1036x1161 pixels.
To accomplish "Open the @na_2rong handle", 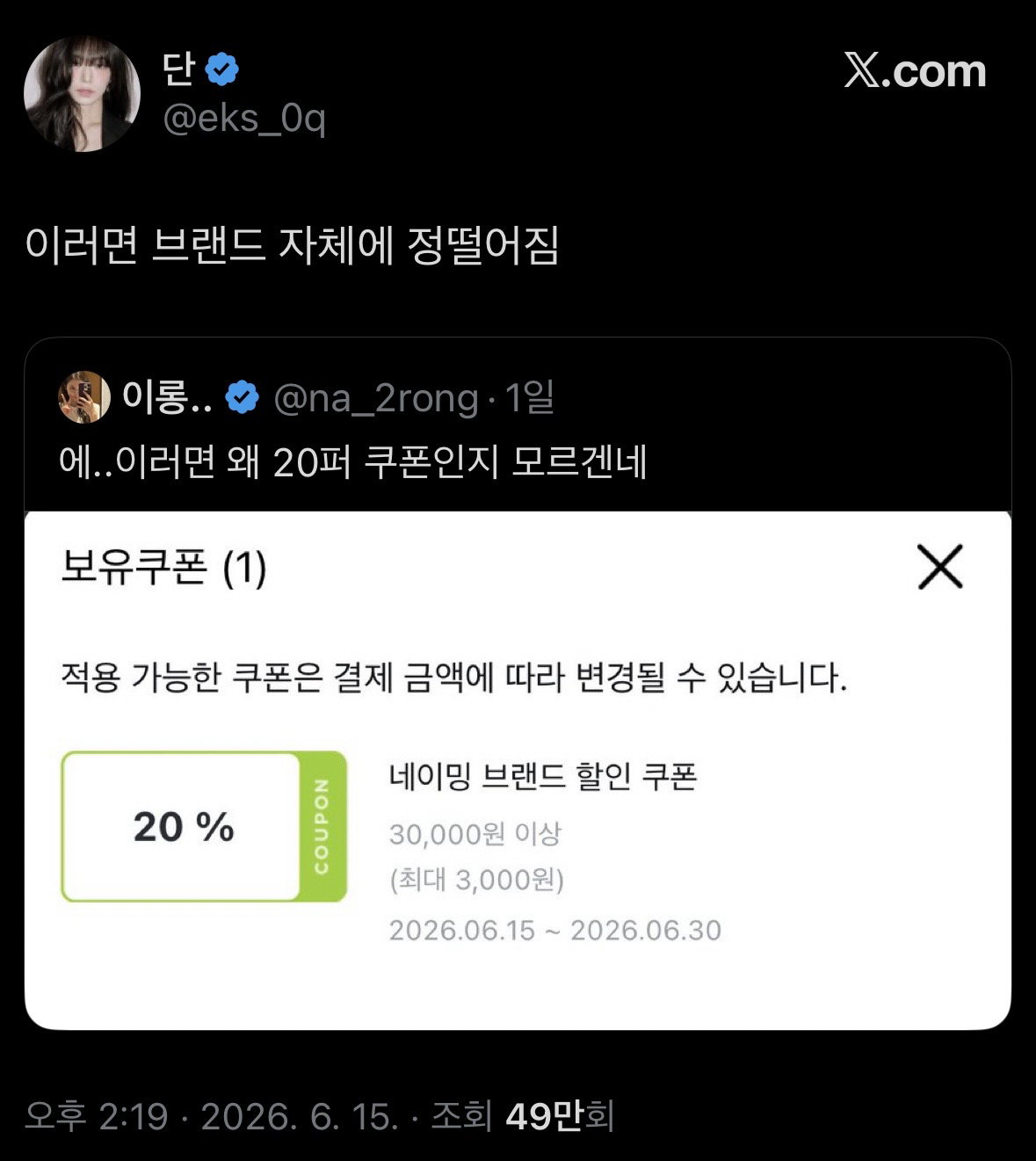I will (x=376, y=399).
